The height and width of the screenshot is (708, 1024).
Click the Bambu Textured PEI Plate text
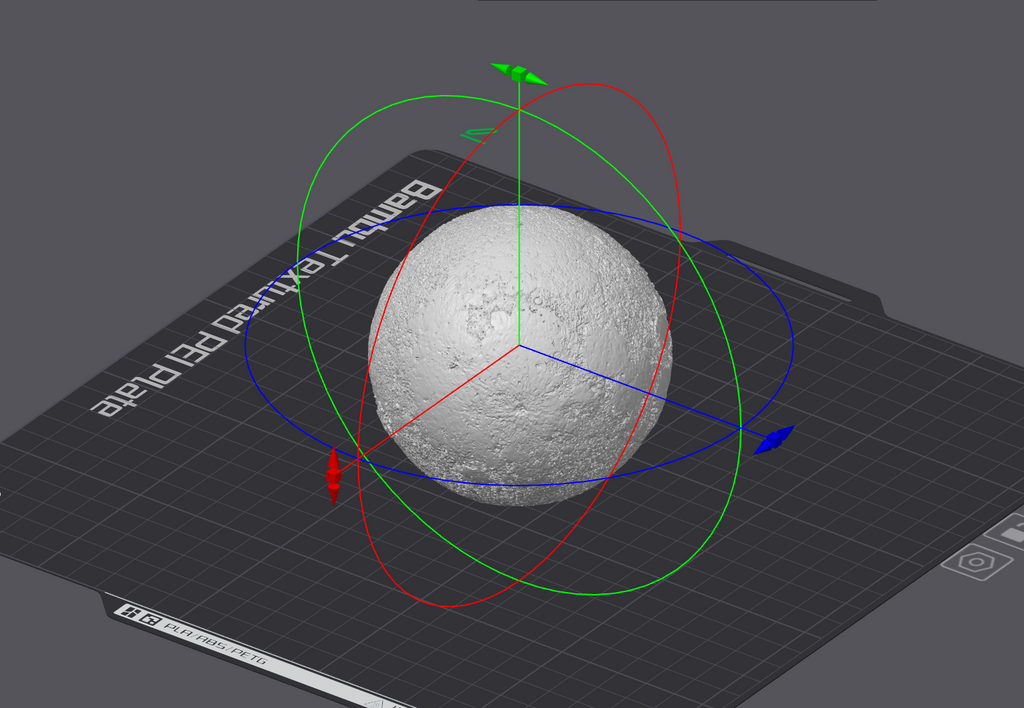coord(266,298)
